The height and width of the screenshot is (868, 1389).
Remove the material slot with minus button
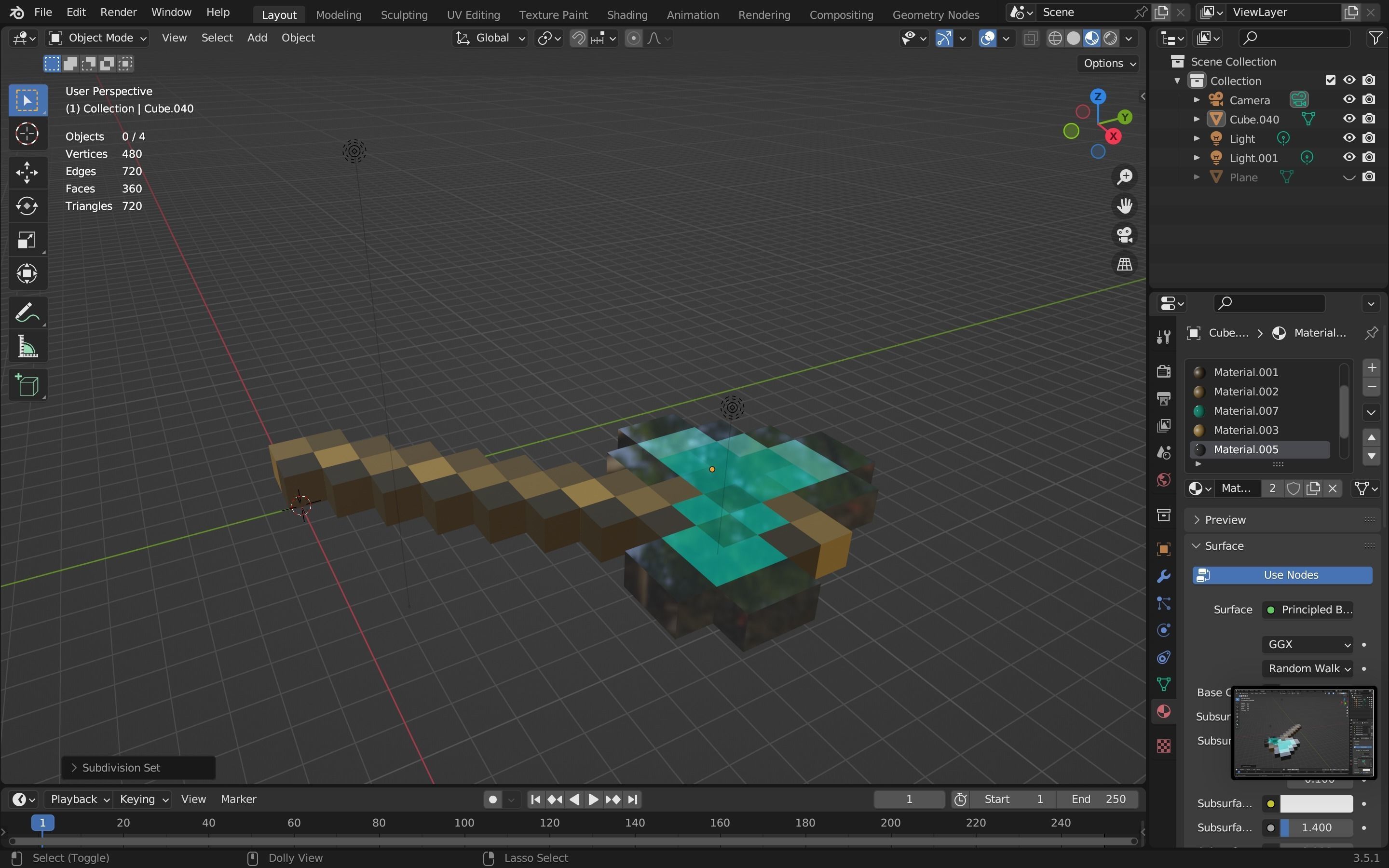[1372, 387]
